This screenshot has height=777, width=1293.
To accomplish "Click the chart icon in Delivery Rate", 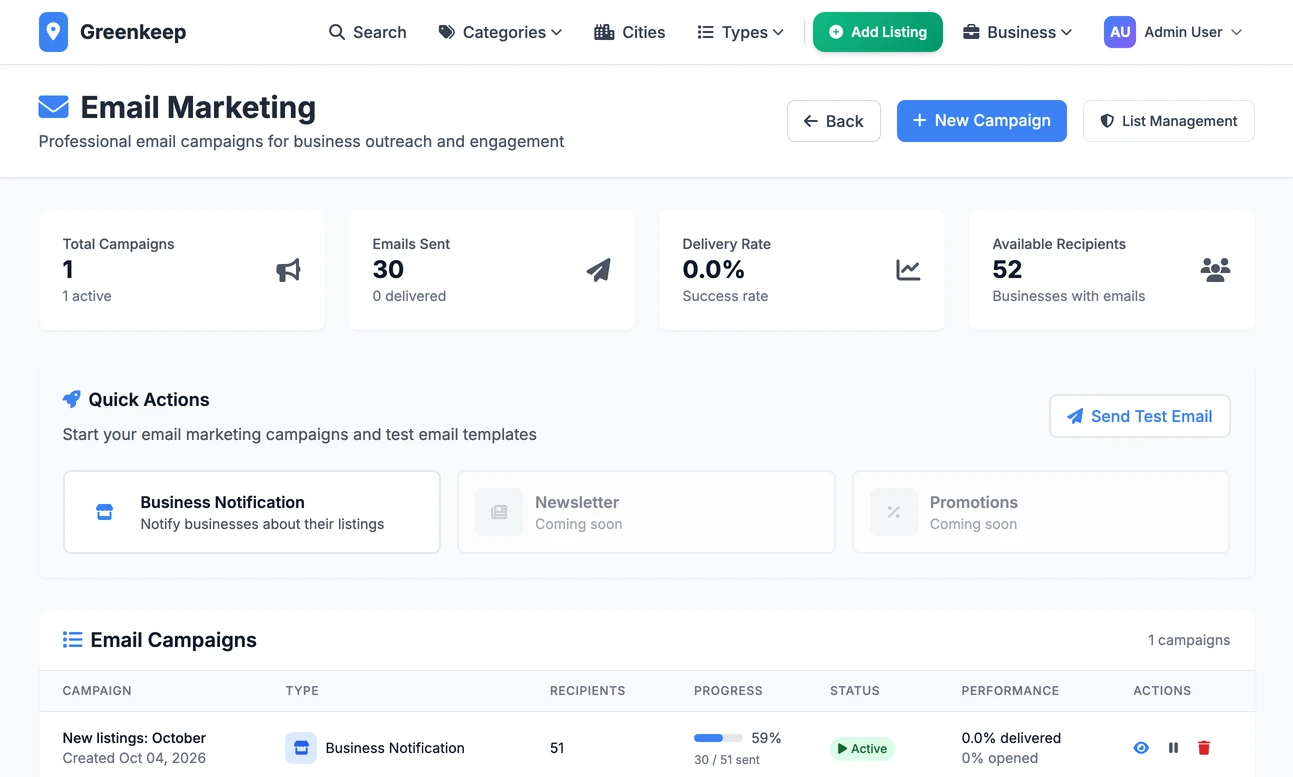I will click(908, 270).
